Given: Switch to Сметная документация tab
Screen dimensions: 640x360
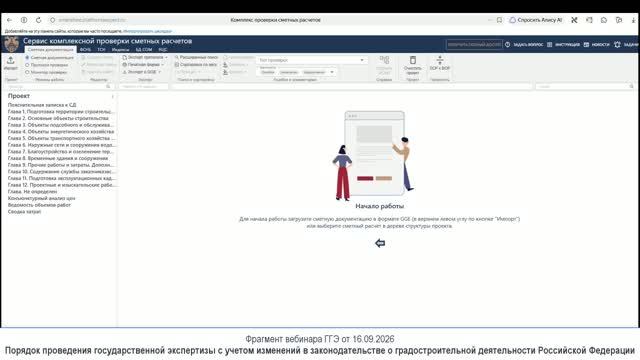Looking at the screenshot, I should coord(51,49).
